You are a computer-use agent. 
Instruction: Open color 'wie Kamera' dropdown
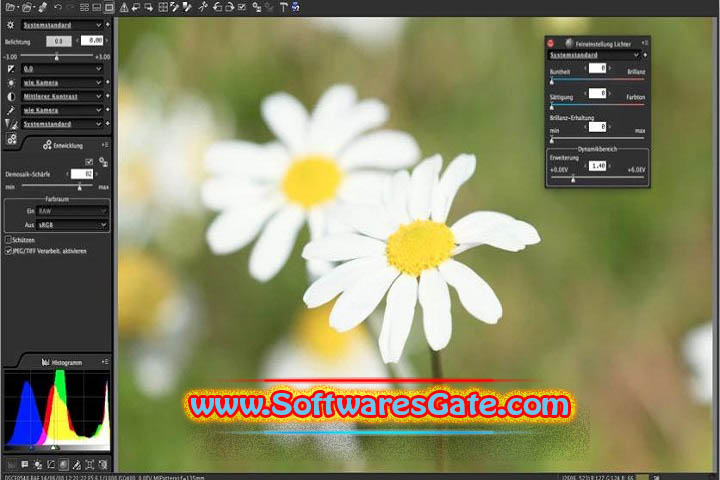(x=62, y=110)
